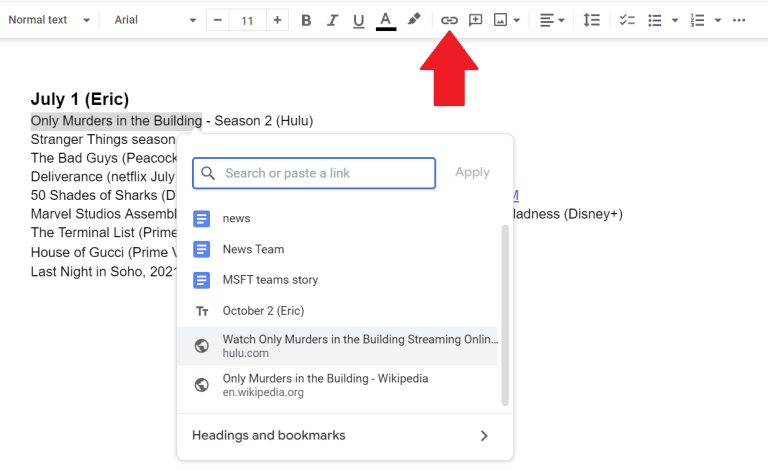768x470 pixels.
Task: Open line and paragraph spacing
Action: 591,20
